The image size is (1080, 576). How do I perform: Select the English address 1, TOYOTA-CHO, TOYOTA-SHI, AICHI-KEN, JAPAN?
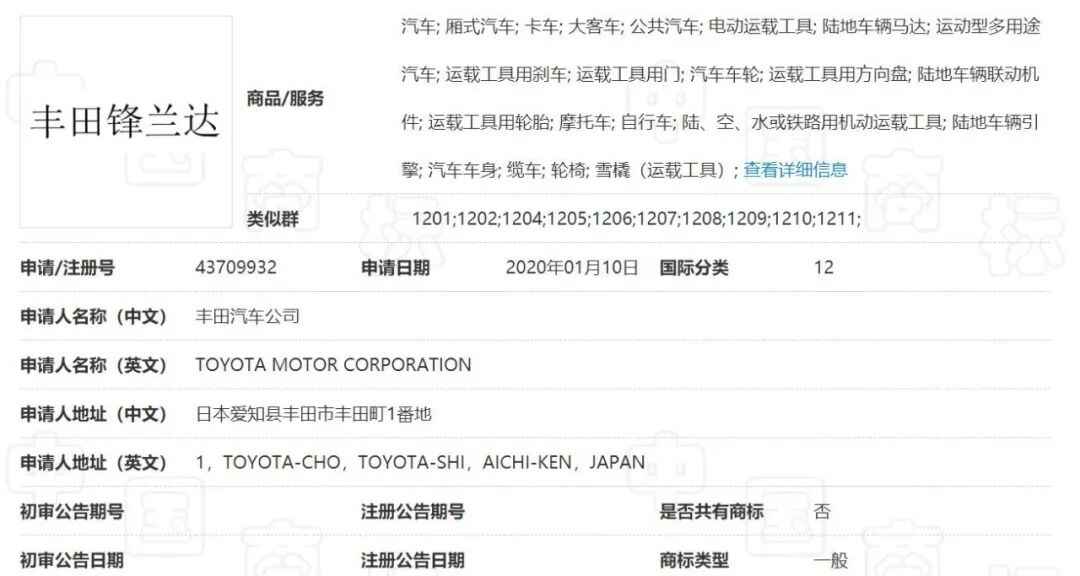pyautogui.click(x=420, y=462)
